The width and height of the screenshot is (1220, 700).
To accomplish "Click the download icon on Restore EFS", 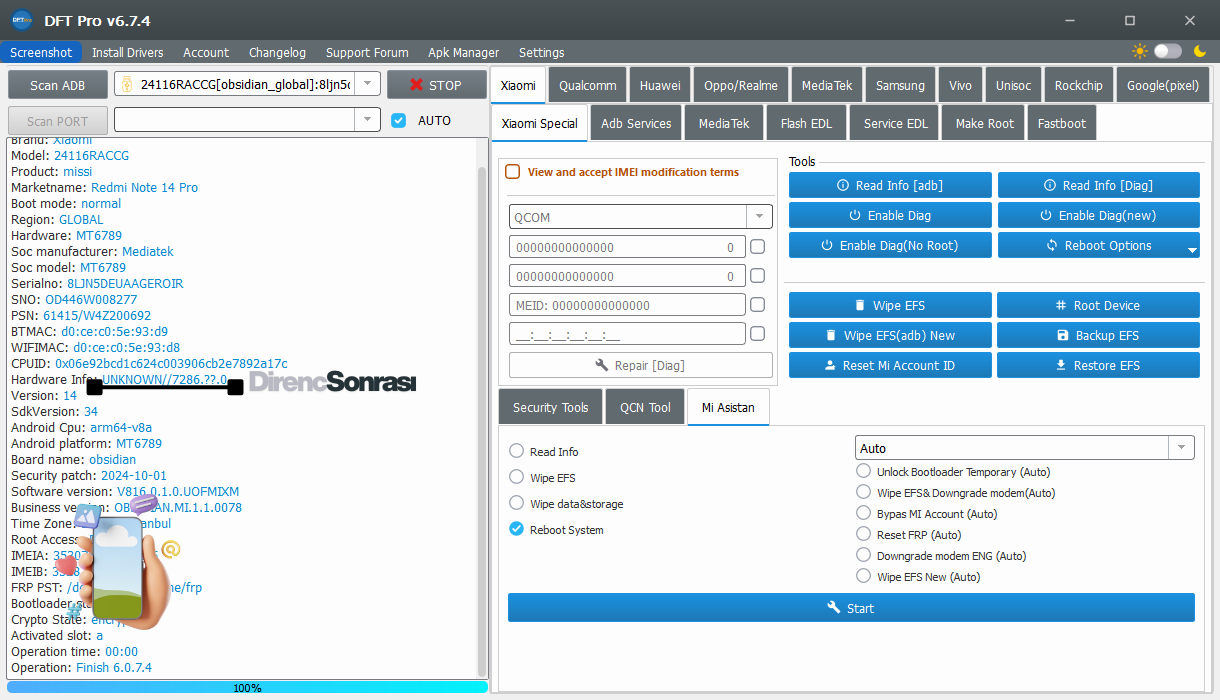I will [1060, 365].
